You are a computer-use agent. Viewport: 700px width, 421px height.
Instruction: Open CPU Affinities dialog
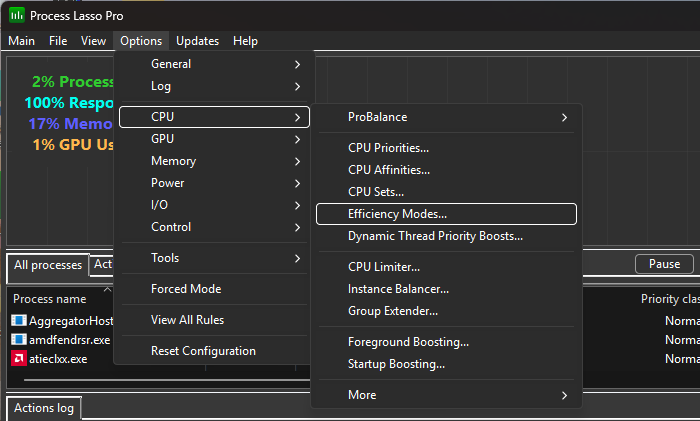446,170
